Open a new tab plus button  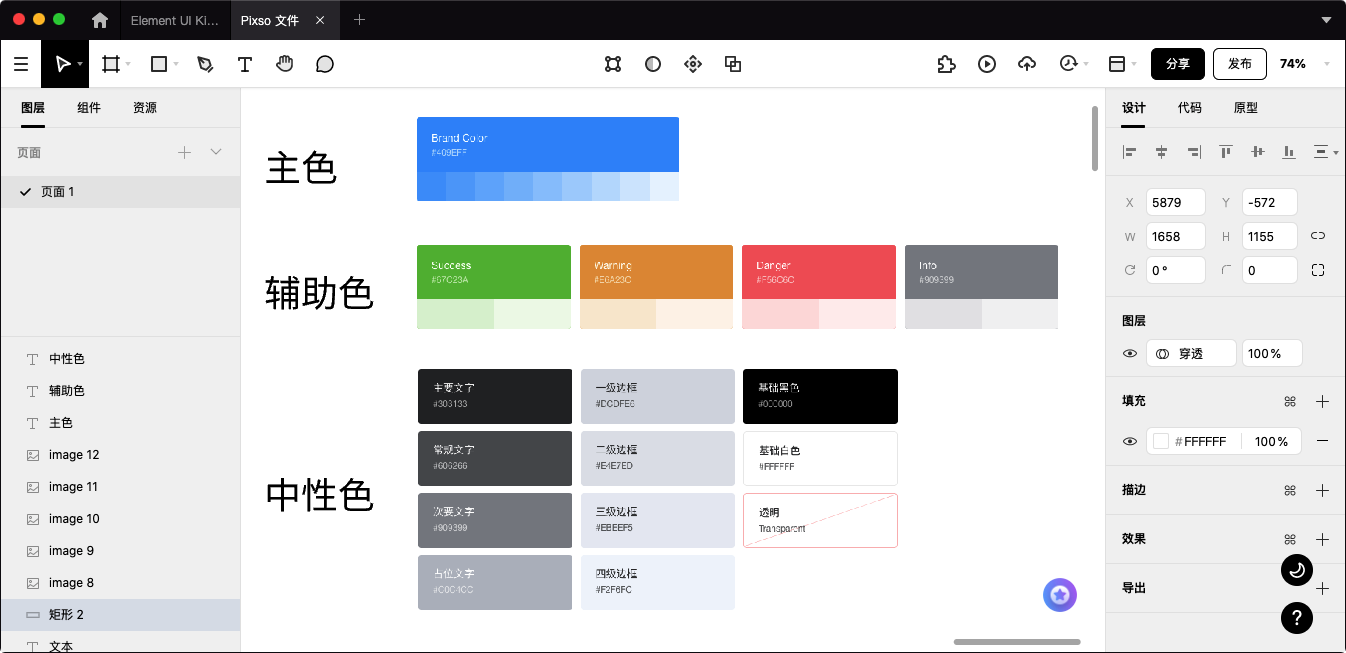pos(359,20)
